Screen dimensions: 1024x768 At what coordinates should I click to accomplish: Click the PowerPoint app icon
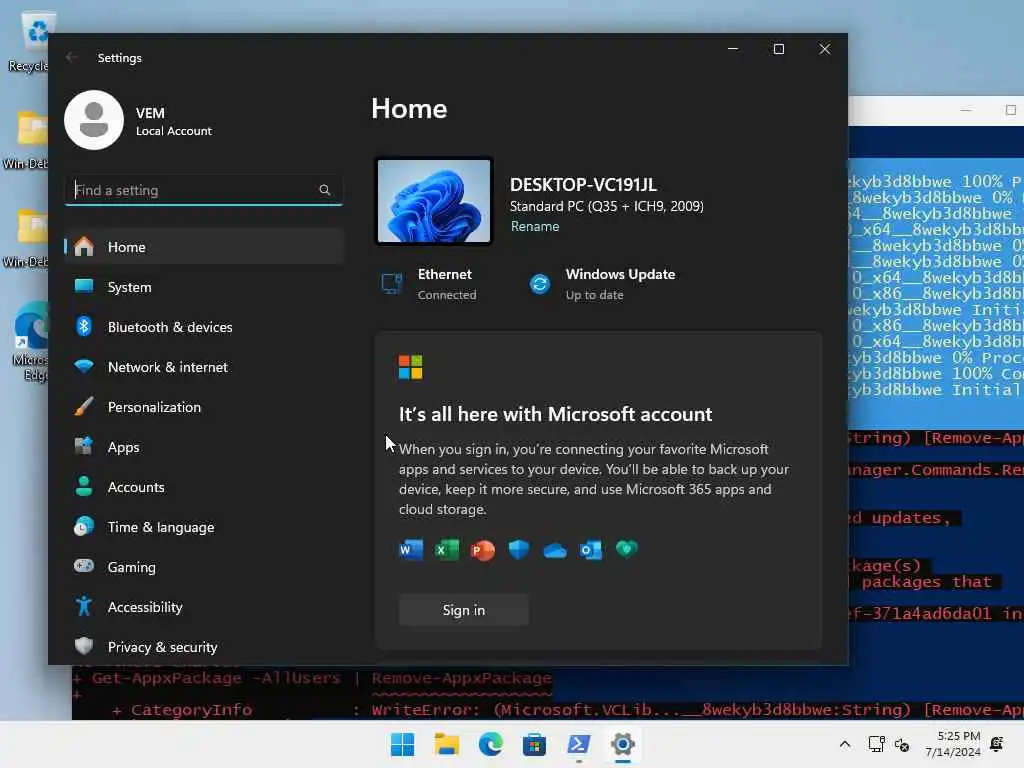coord(483,550)
